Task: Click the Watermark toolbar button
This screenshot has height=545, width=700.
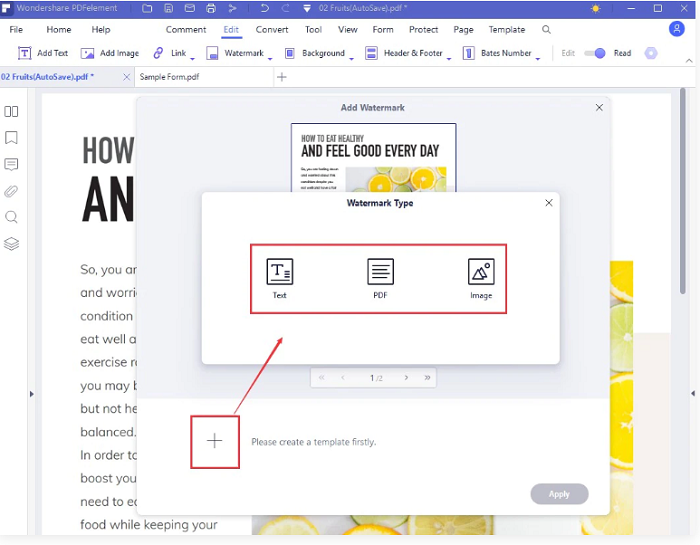Action: click(x=235, y=53)
